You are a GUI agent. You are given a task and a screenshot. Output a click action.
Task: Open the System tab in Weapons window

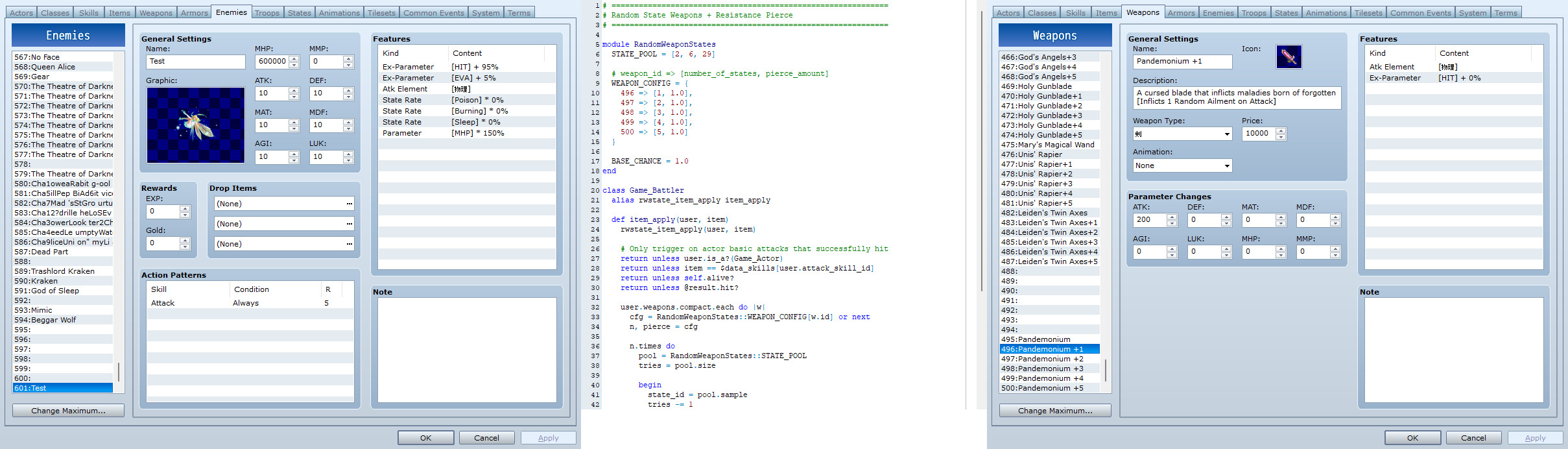1473,13
